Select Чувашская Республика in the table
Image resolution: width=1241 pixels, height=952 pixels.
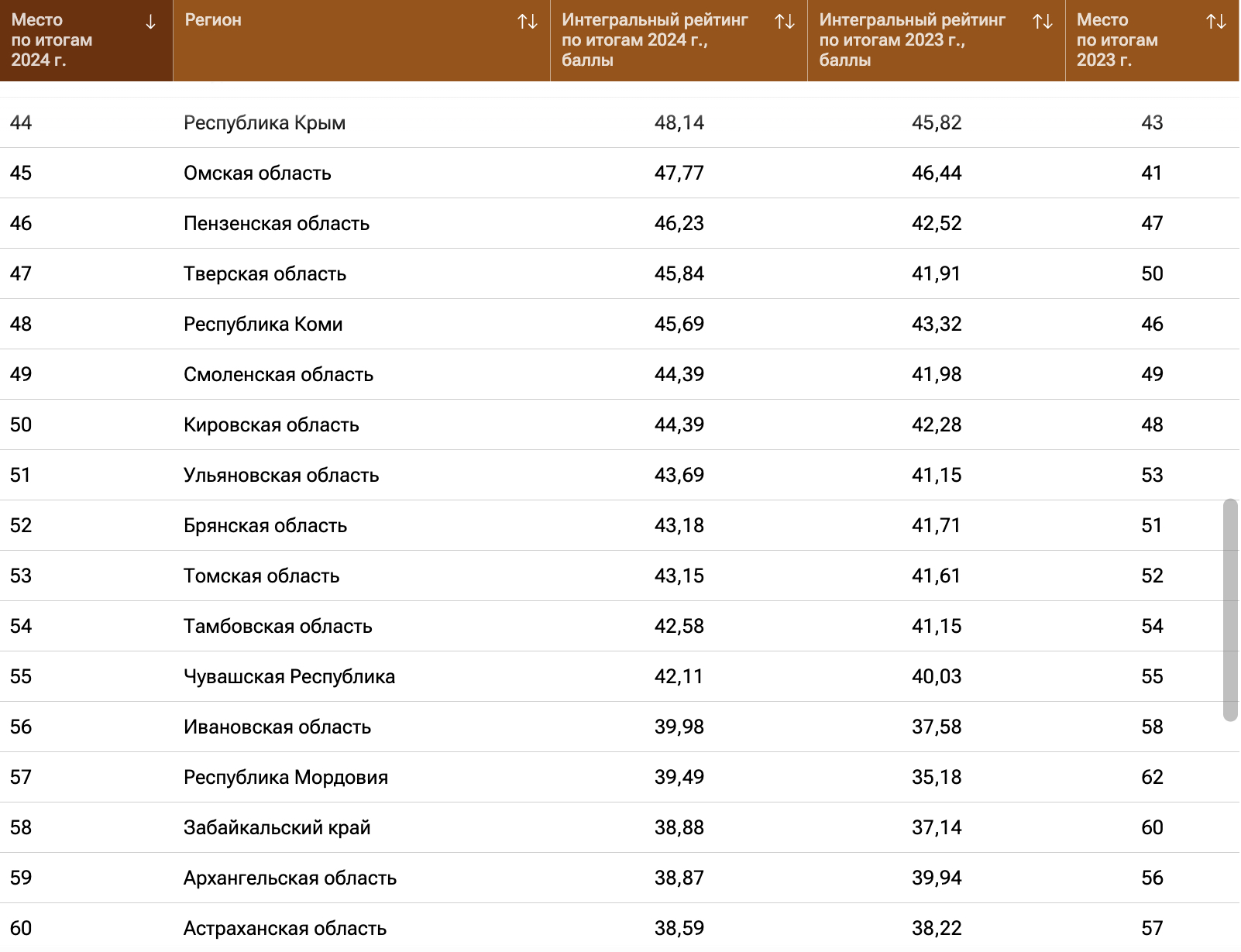point(289,677)
